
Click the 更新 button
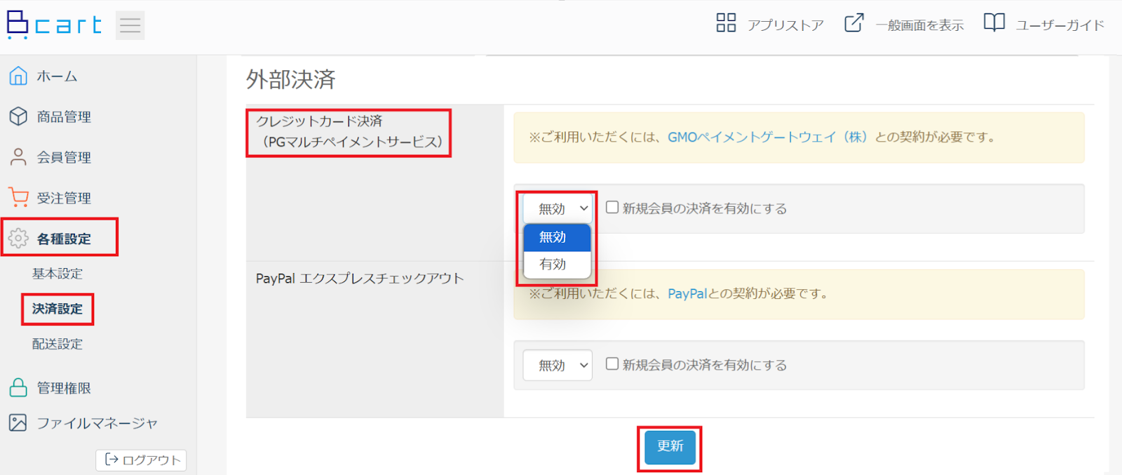[670, 446]
